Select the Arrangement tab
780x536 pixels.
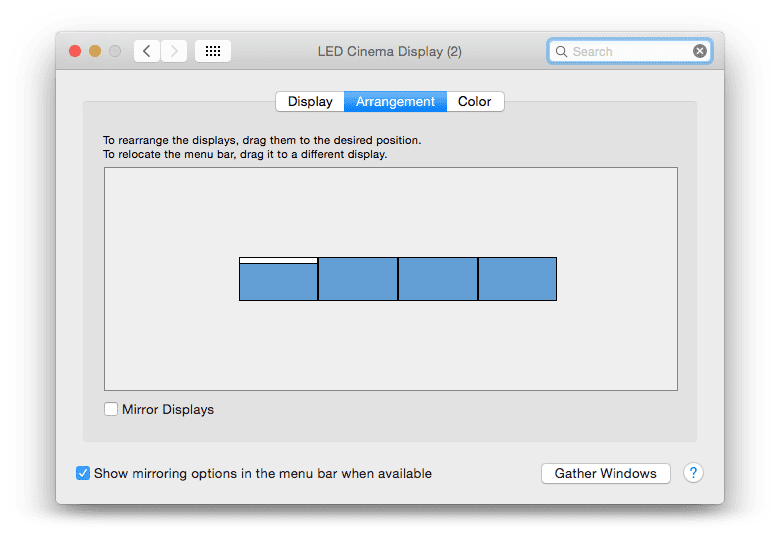click(x=395, y=102)
